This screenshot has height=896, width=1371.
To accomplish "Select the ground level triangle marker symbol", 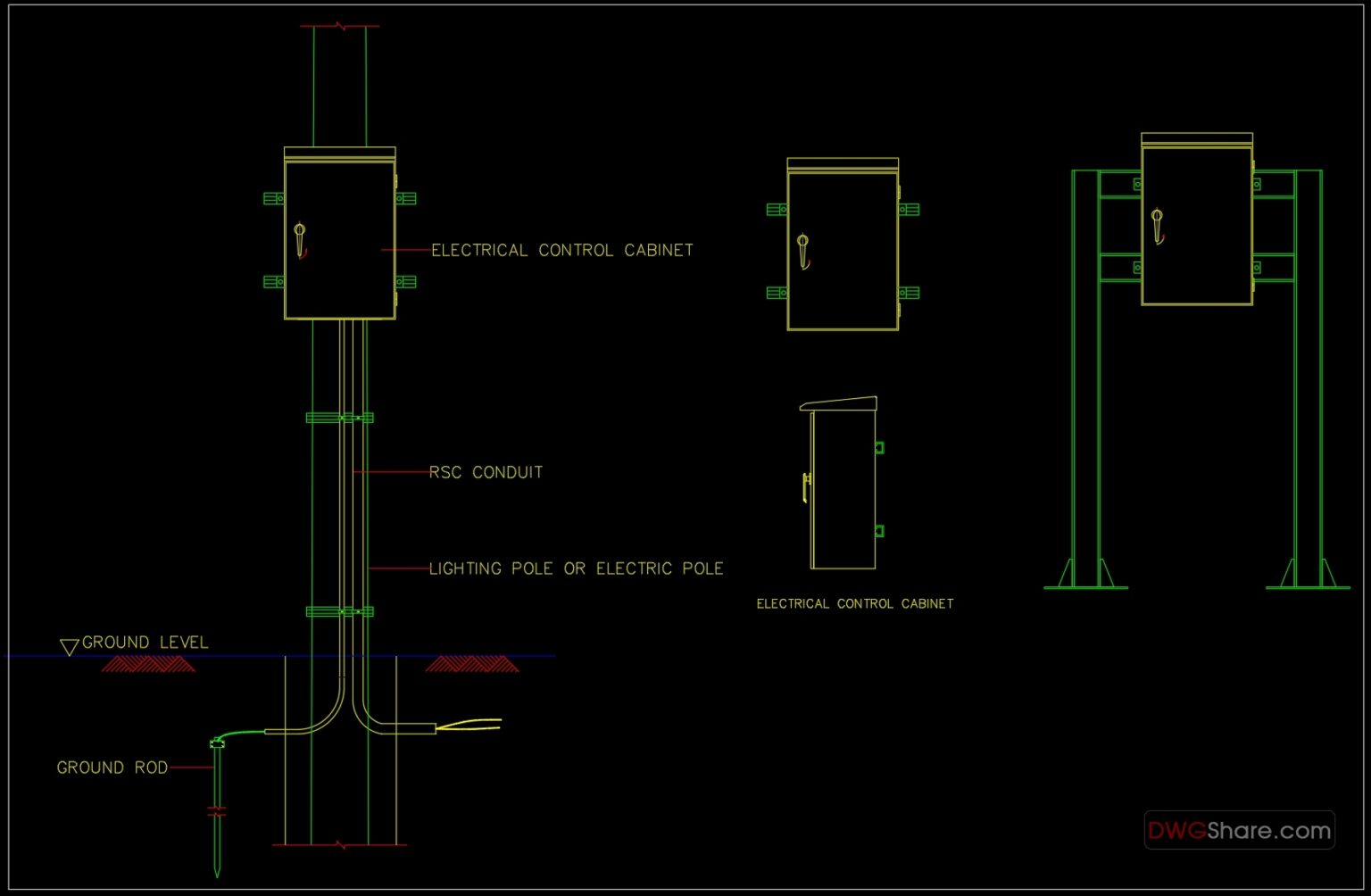I will coord(70,644).
